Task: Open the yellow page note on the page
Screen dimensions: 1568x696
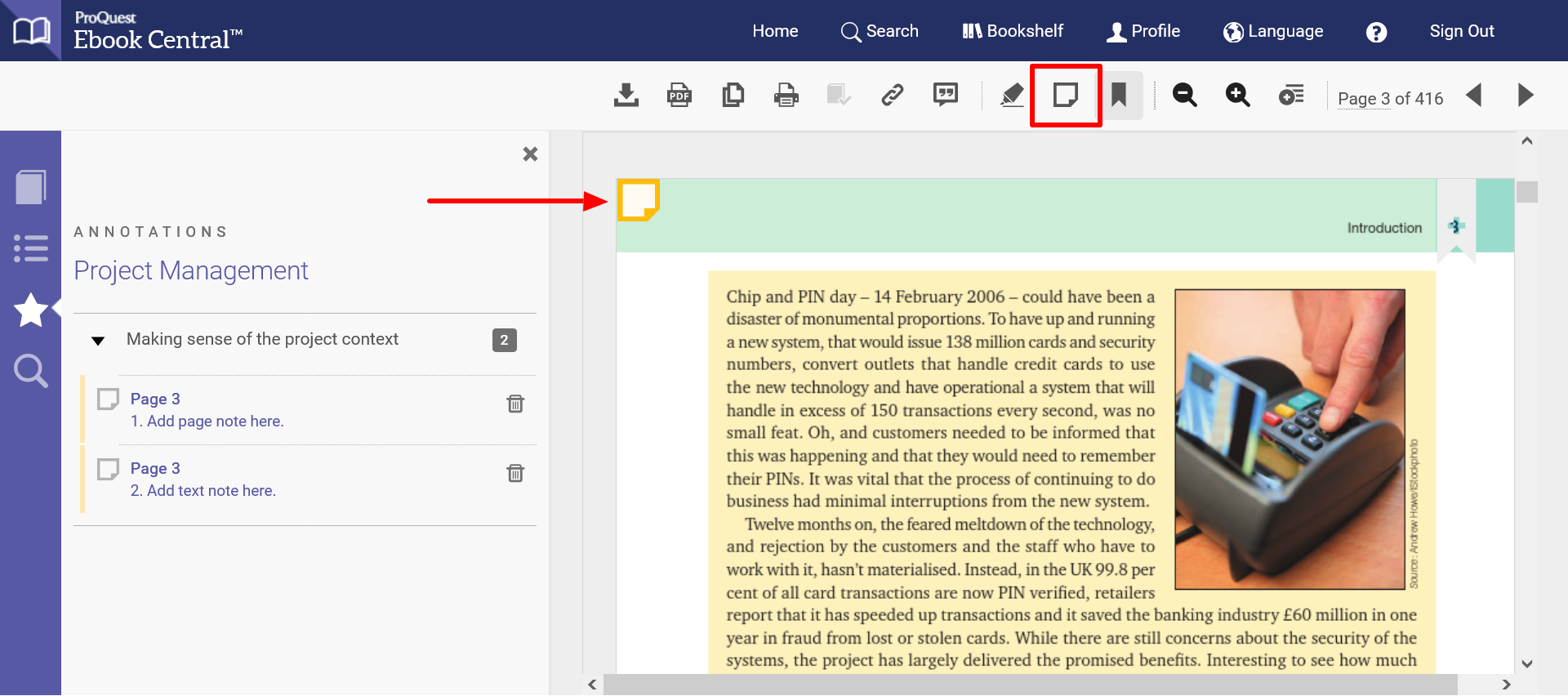Action: tap(638, 200)
